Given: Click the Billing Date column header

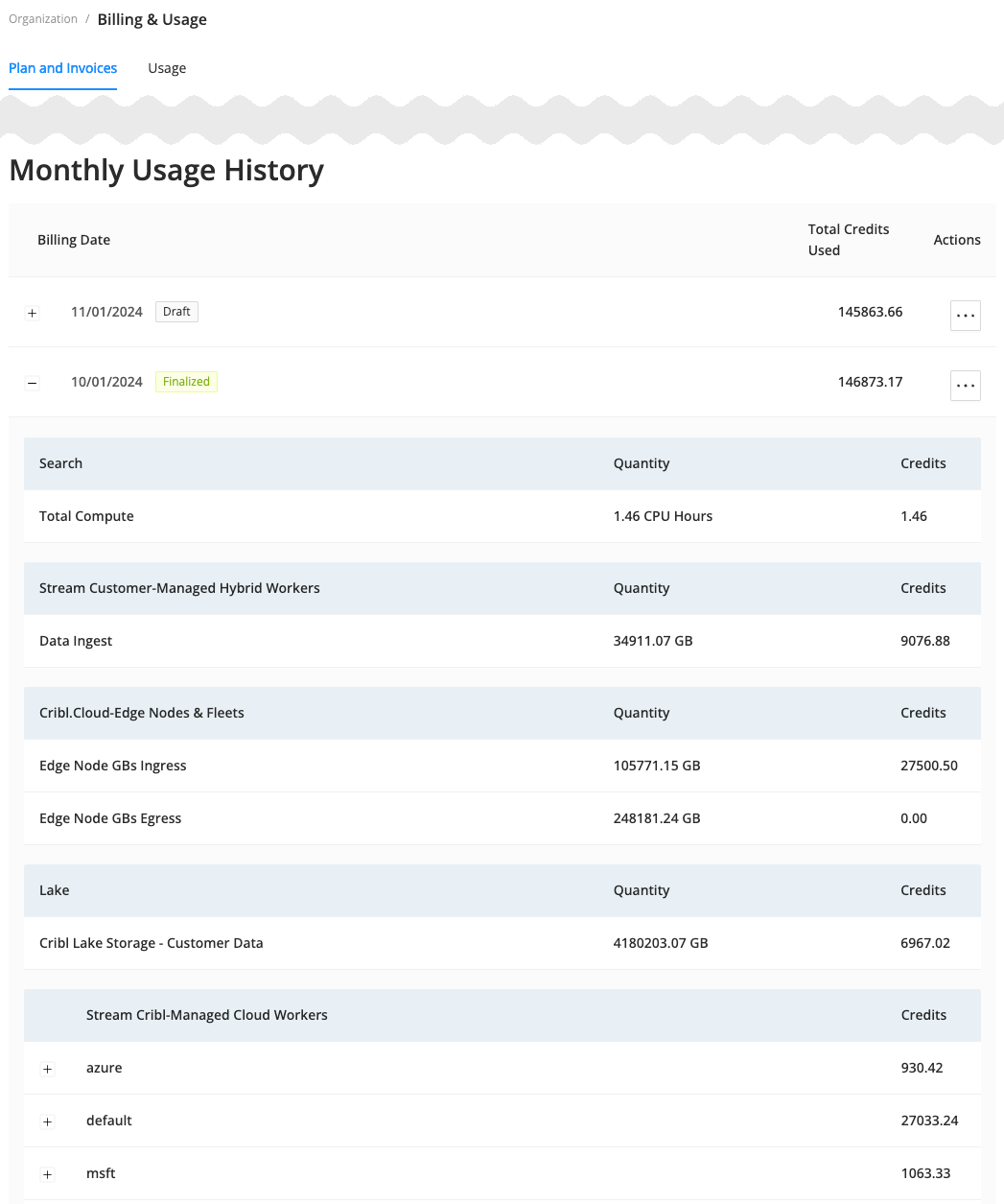Looking at the screenshot, I should click(x=74, y=239).
